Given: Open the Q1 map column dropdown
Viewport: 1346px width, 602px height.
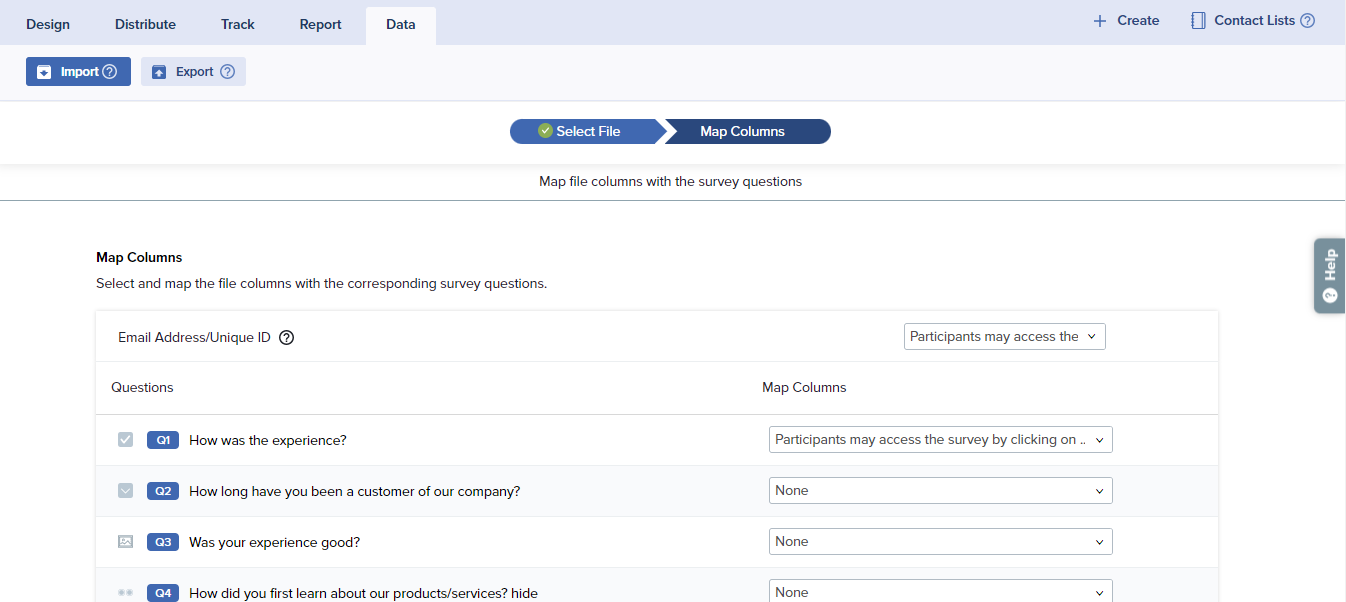Looking at the screenshot, I should coord(940,440).
